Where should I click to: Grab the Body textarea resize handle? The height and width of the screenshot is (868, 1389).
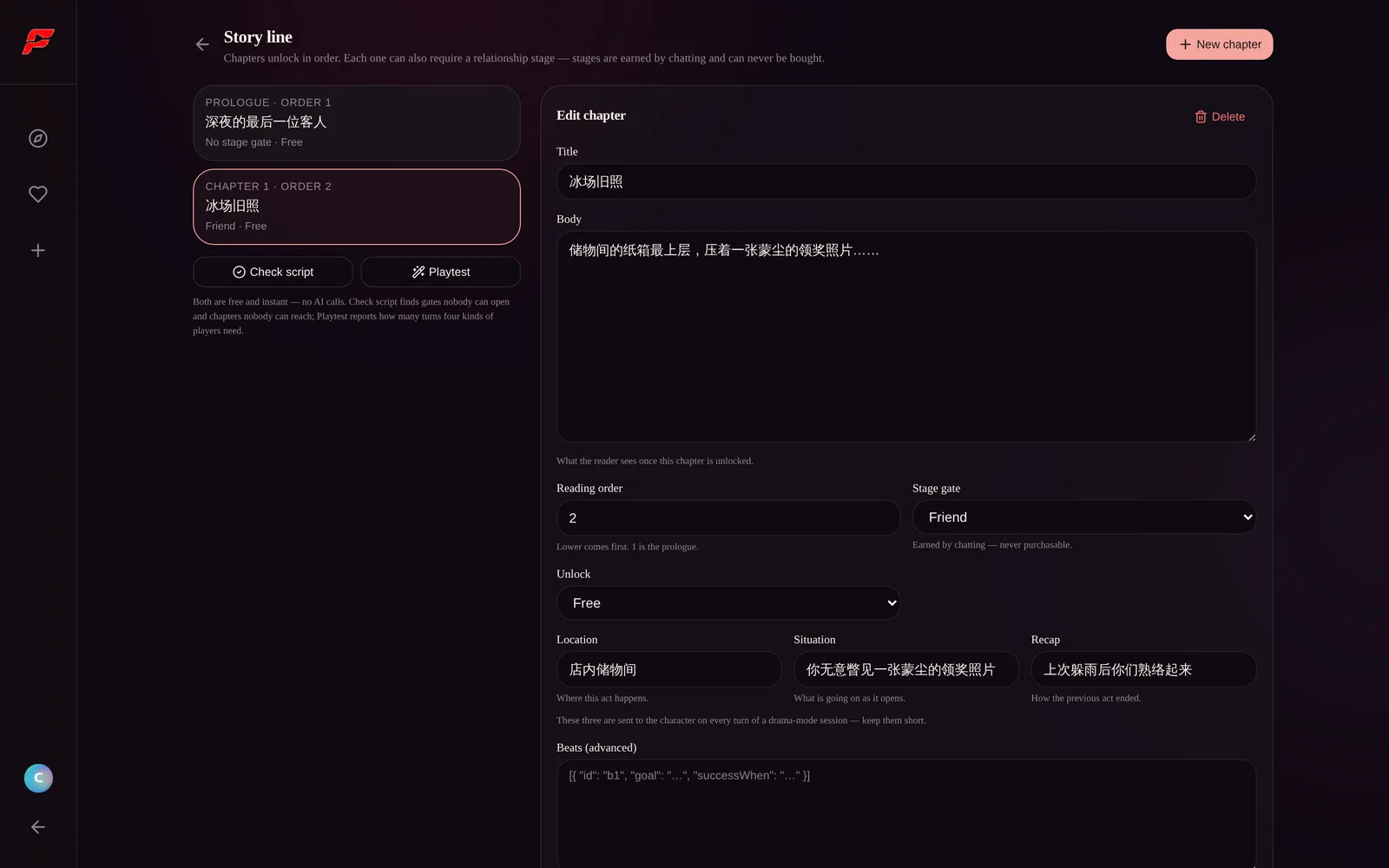click(1251, 437)
